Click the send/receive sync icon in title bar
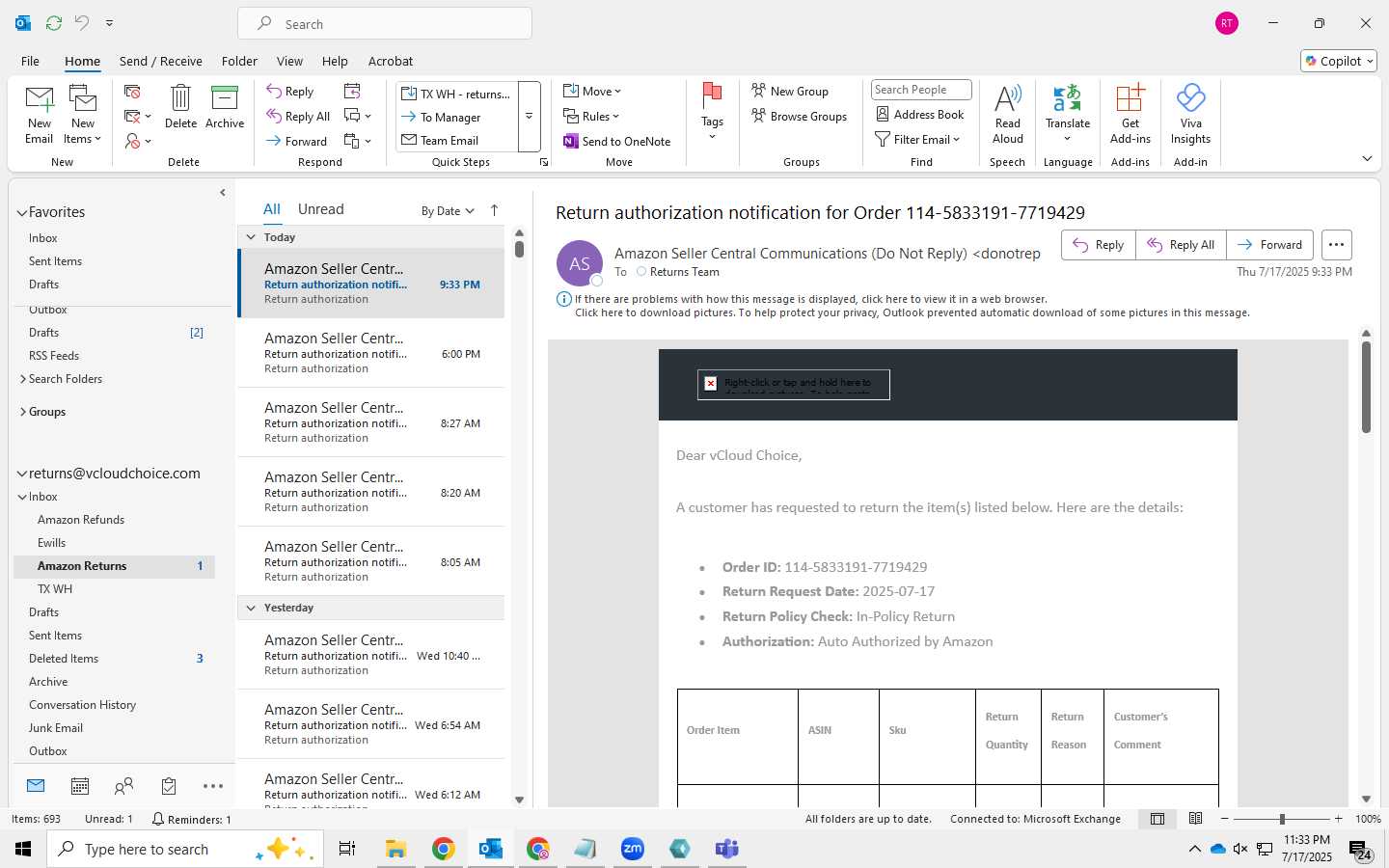 [x=54, y=22]
